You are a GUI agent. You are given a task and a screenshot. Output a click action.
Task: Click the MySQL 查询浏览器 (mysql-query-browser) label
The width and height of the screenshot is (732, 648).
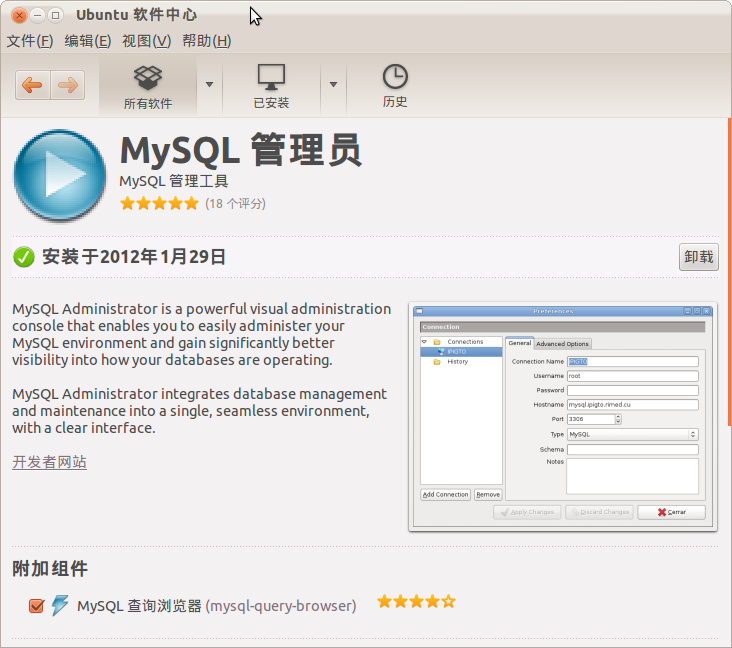[x=217, y=606]
